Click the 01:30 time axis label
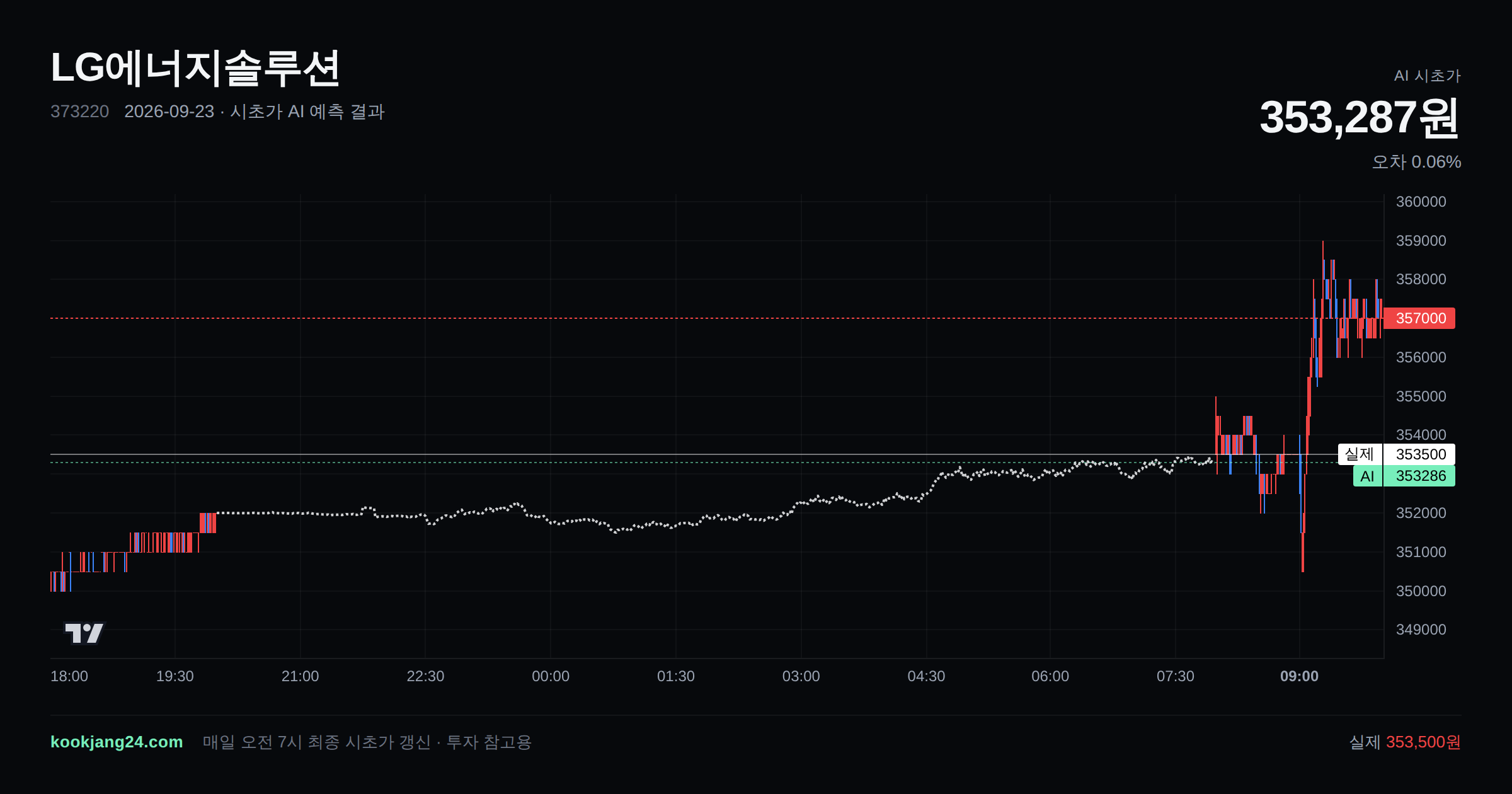1512x794 pixels. [676, 676]
